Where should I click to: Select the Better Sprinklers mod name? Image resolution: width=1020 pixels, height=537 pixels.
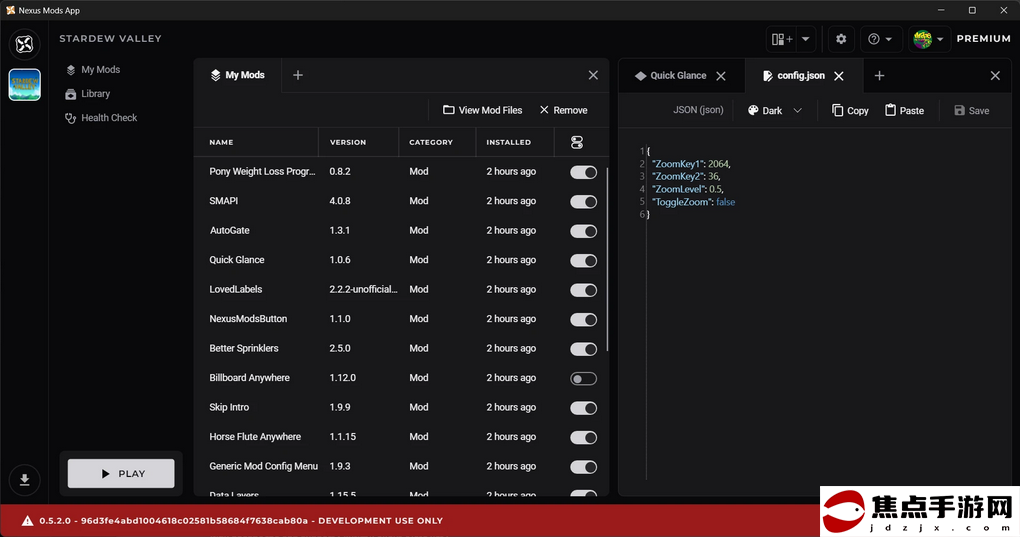point(244,348)
